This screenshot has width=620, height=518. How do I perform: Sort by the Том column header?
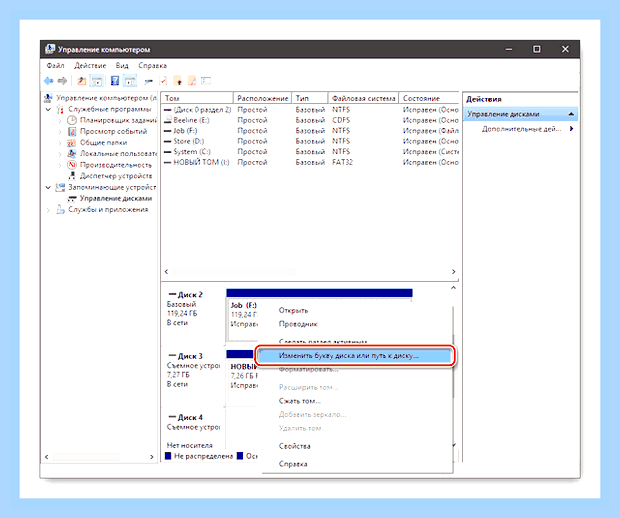[197, 98]
